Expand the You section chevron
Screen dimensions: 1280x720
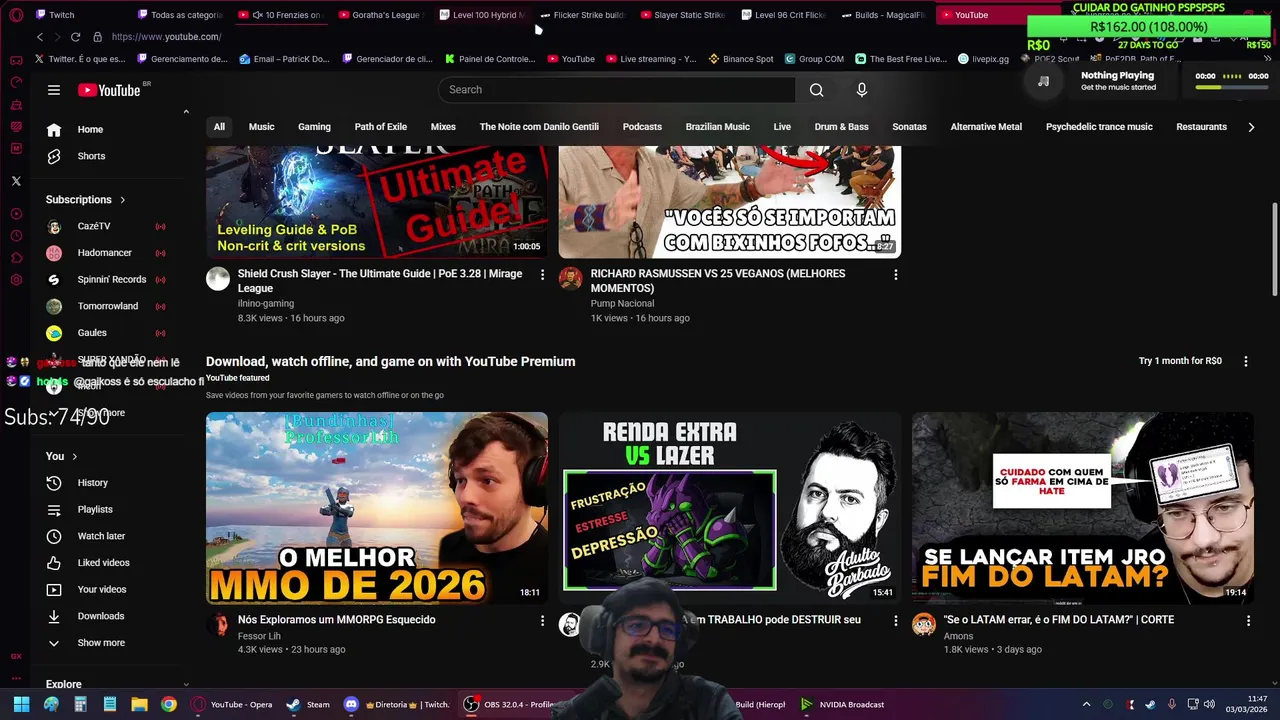pyautogui.click(x=74, y=457)
